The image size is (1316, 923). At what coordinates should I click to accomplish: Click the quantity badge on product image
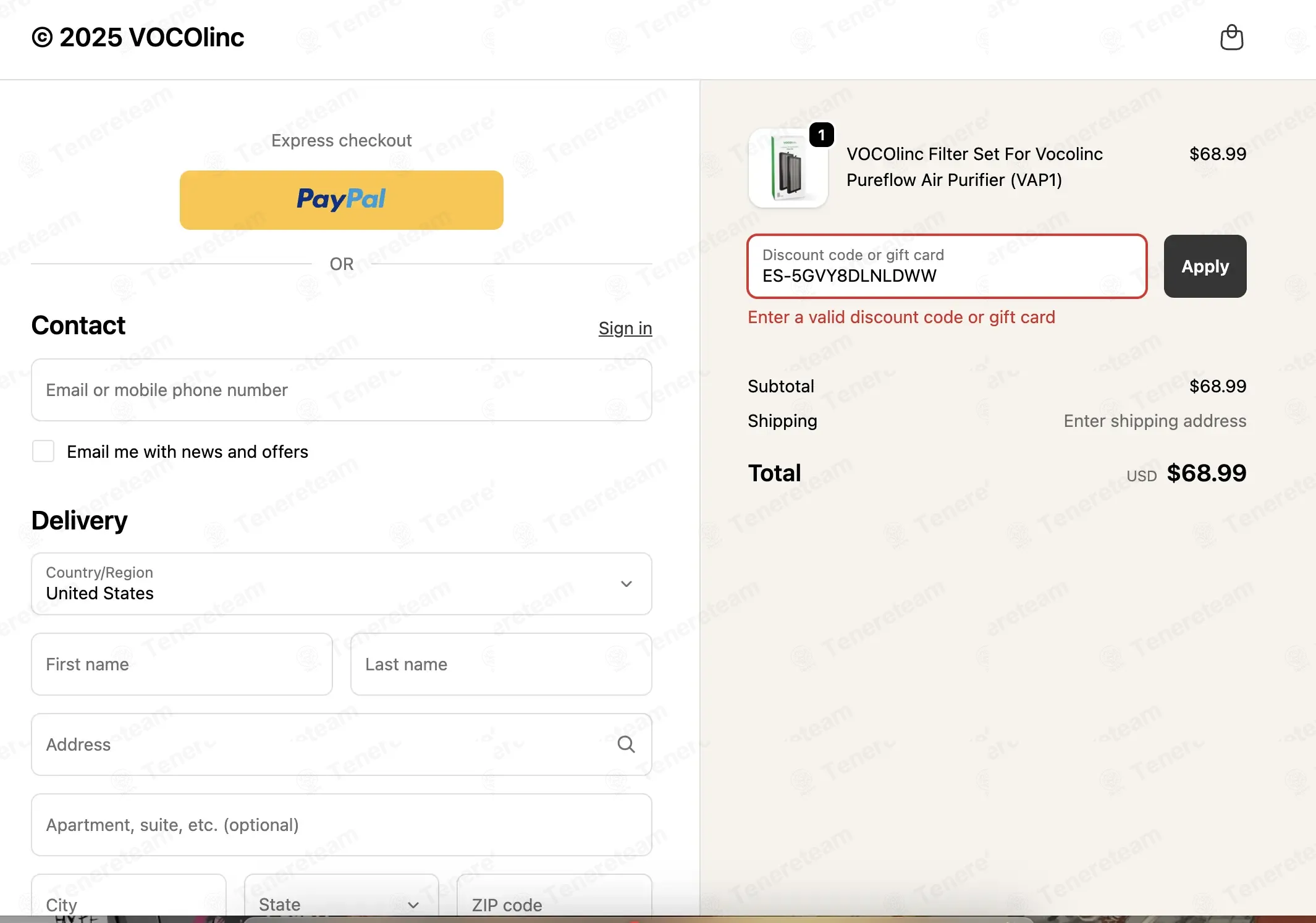pos(821,135)
